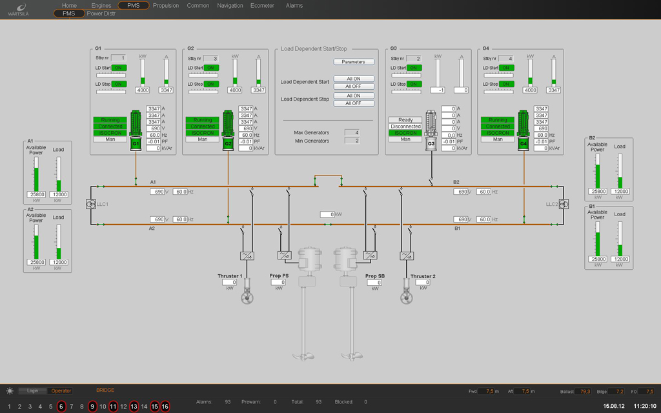Click the Thruster 1 propeller symbol
This screenshot has height=413, width=661.
coord(246,296)
